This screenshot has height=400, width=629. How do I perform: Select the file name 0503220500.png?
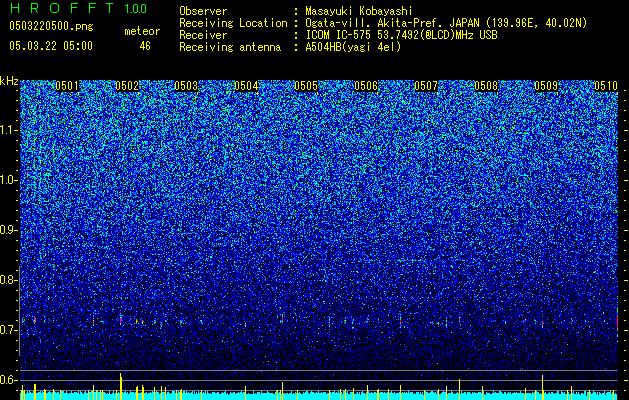pyautogui.click(x=51, y=26)
